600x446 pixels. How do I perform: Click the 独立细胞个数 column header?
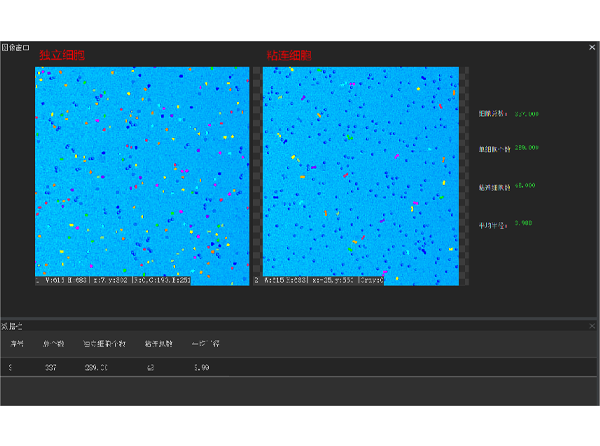pyautogui.click(x=104, y=344)
